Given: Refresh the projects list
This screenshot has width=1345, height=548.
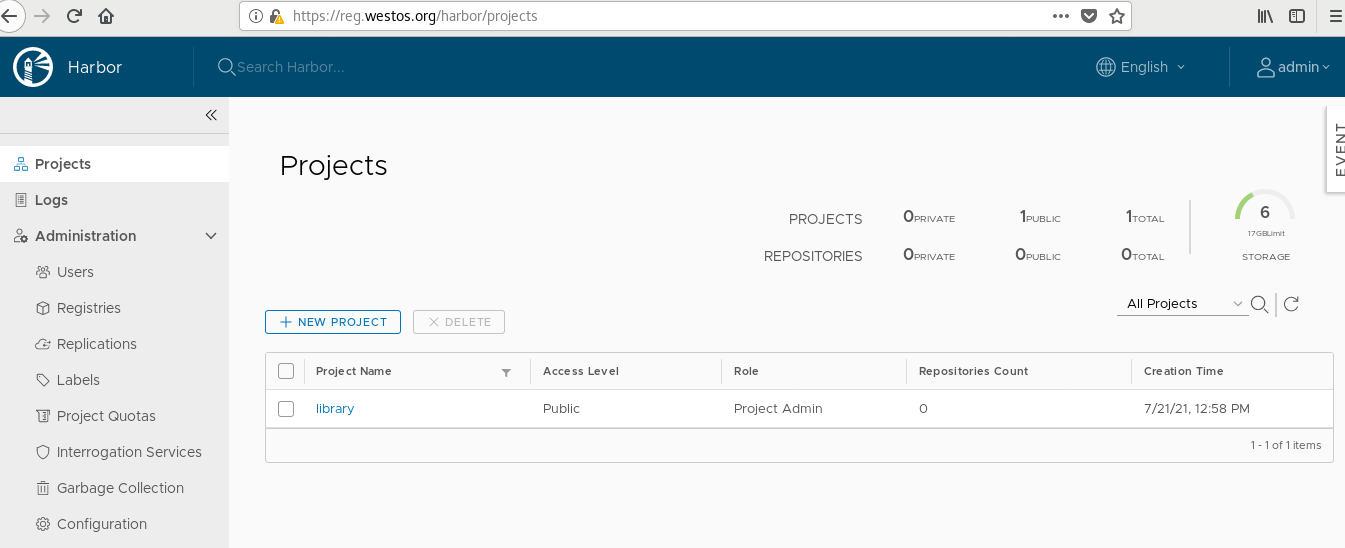Looking at the screenshot, I should point(1291,304).
